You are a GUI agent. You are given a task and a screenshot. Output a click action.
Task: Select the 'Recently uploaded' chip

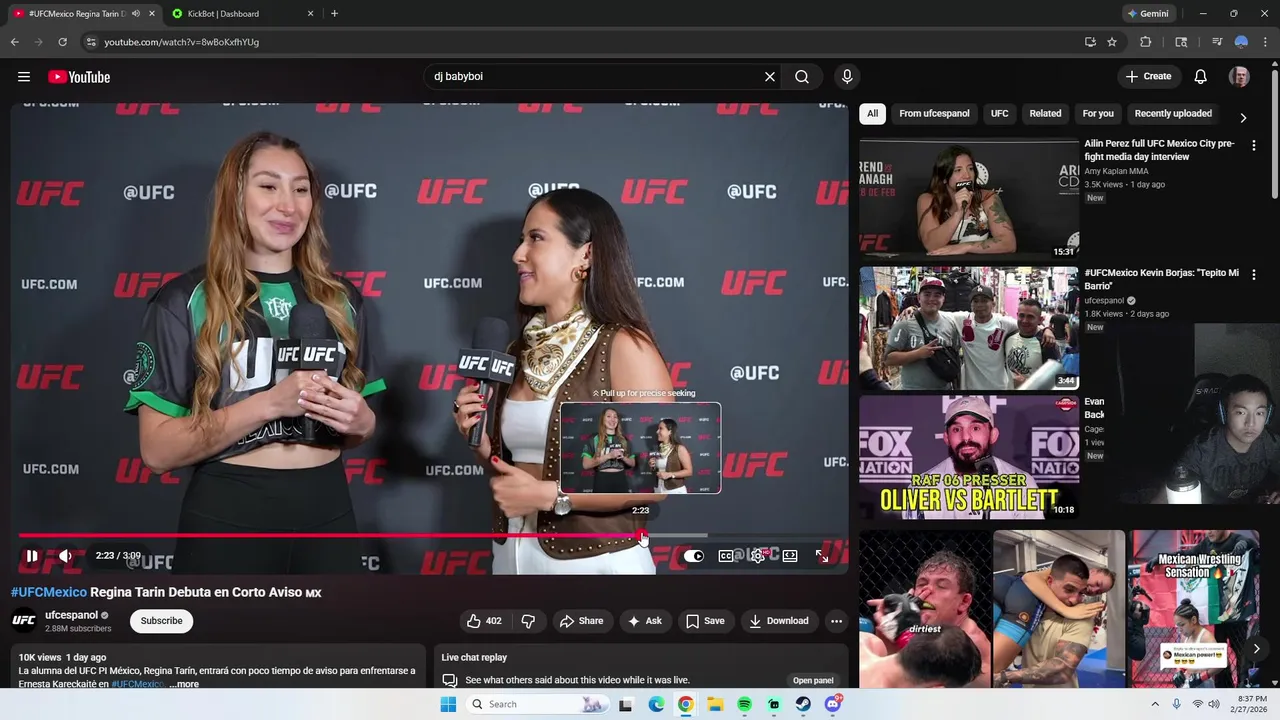click(1173, 114)
